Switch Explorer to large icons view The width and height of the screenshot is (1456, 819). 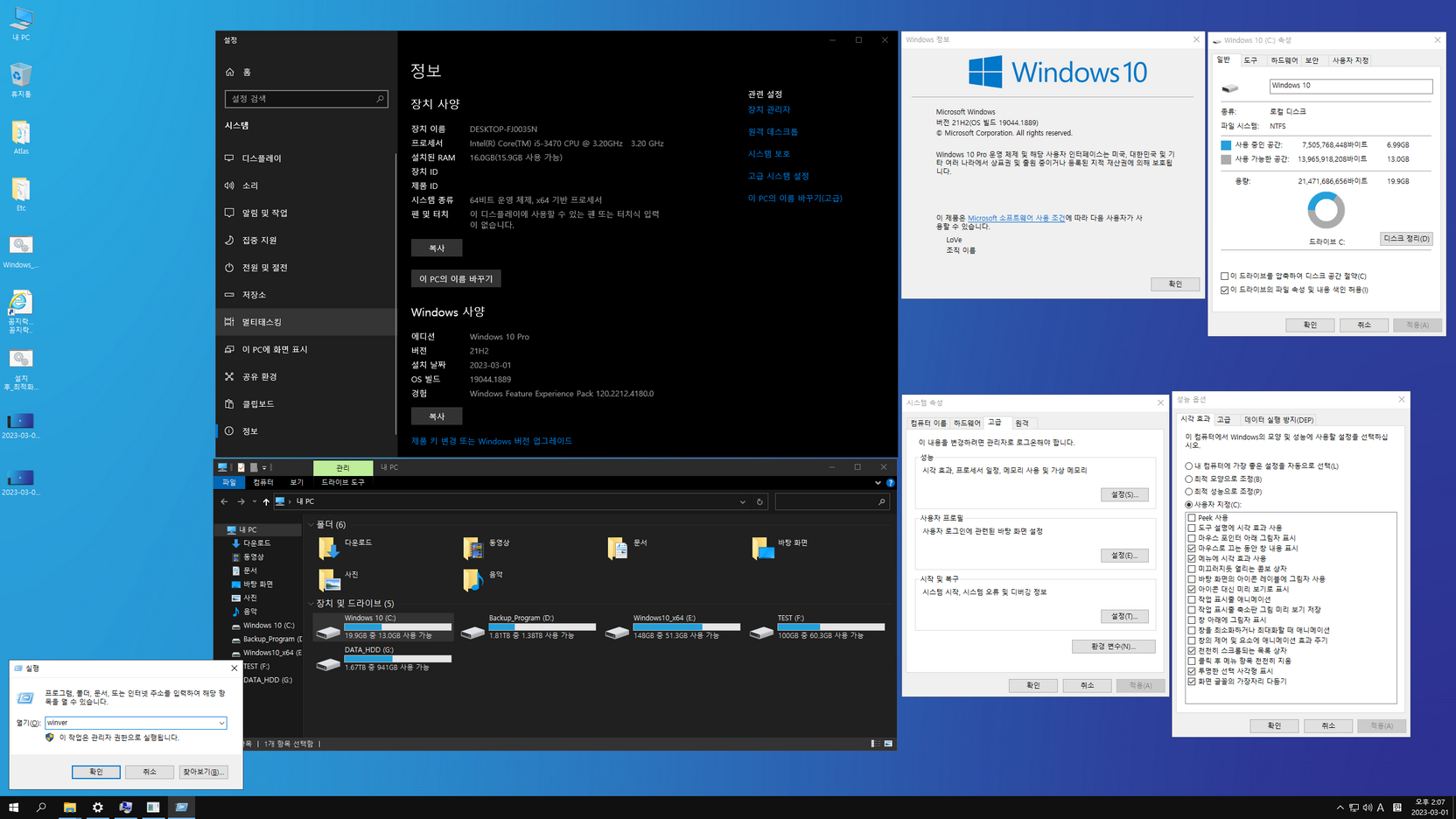point(888,744)
